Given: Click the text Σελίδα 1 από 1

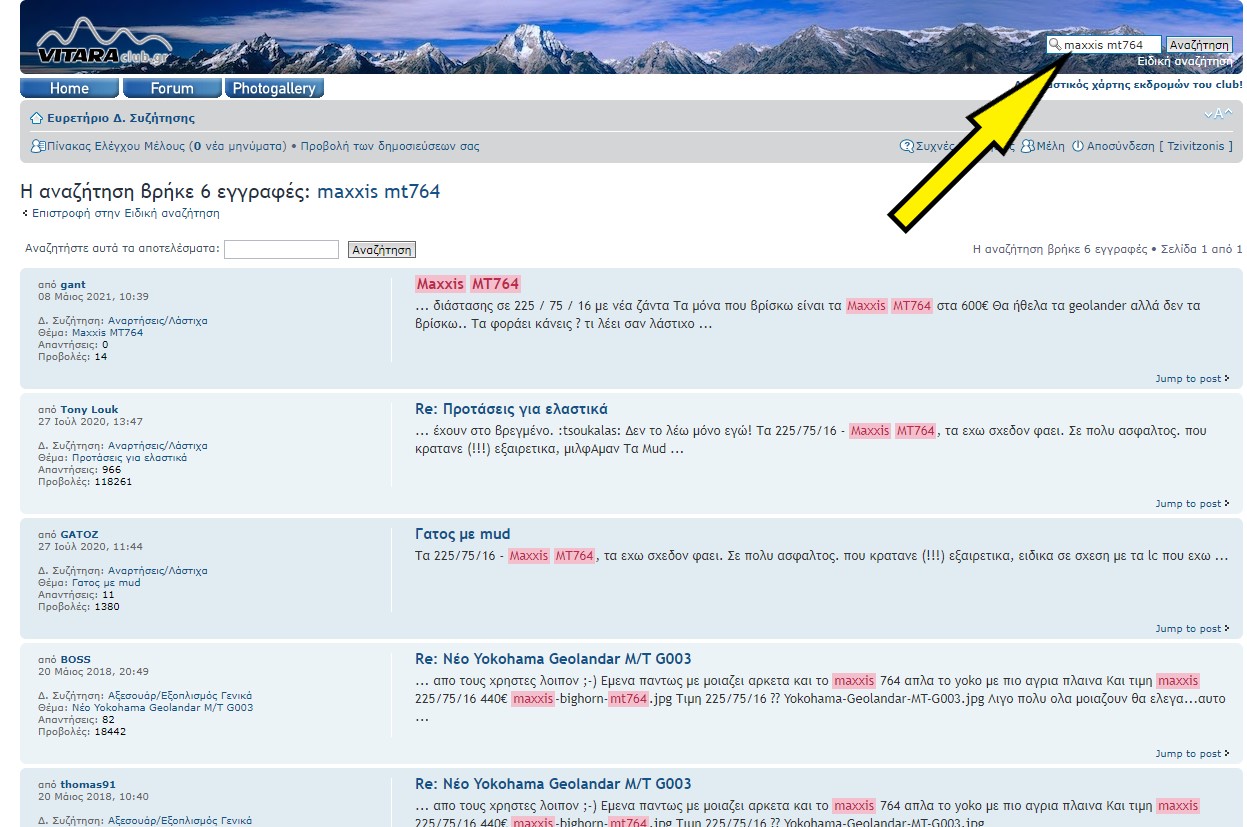Looking at the screenshot, I should [x=1202, y=249].
